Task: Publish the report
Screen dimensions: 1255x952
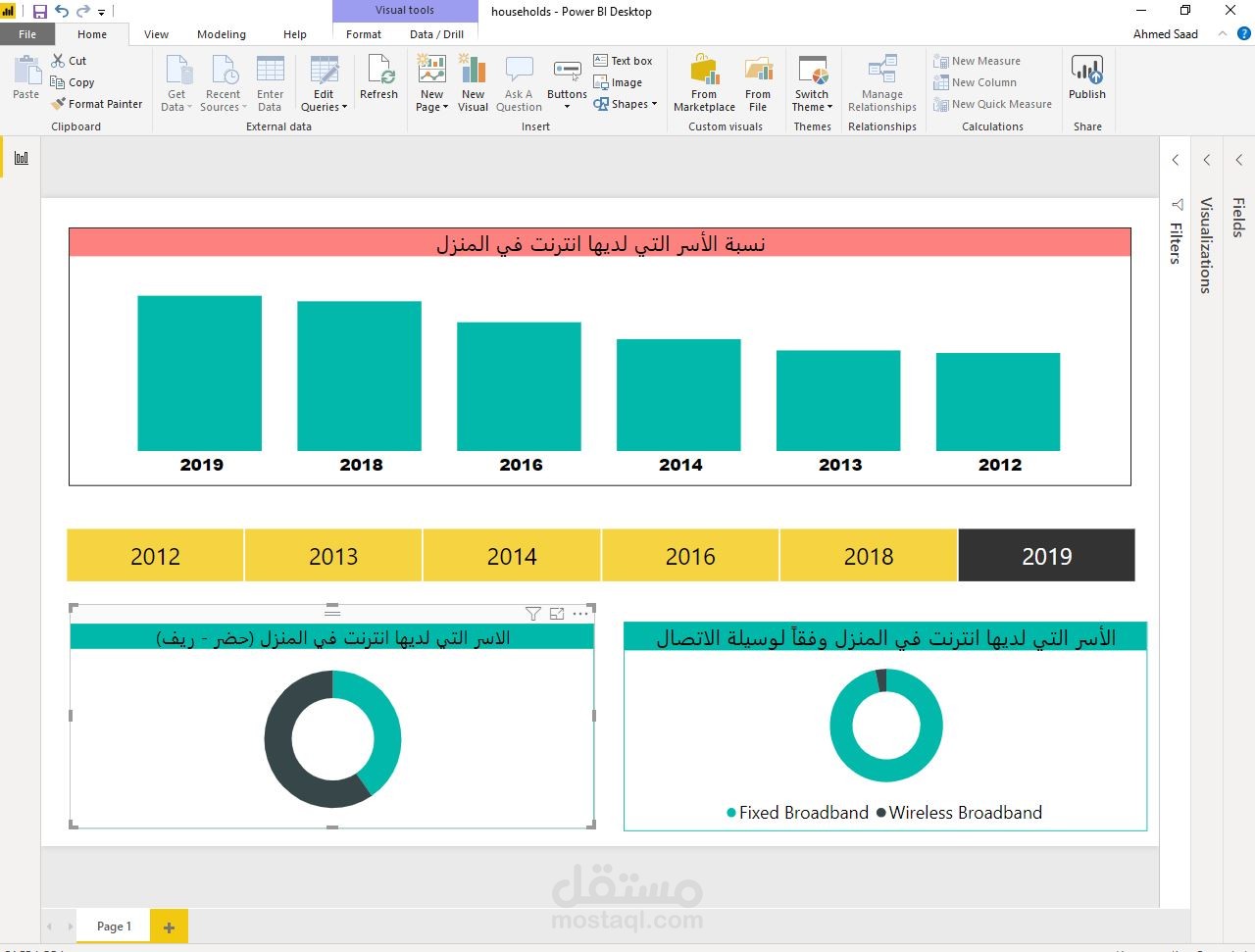Action: click(x=1087, y=78)
